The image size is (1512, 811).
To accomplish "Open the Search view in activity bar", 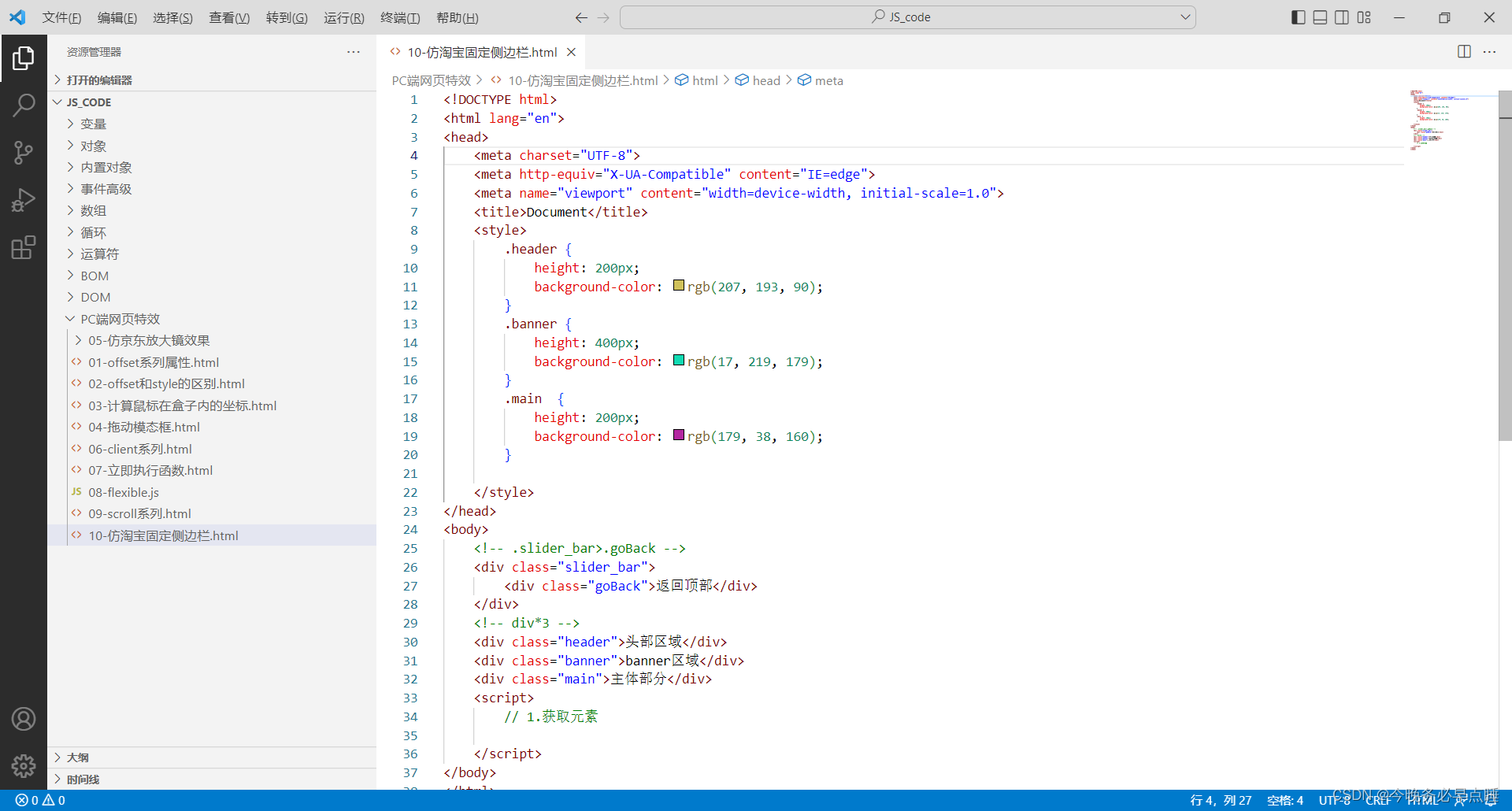I will [24, 105].
